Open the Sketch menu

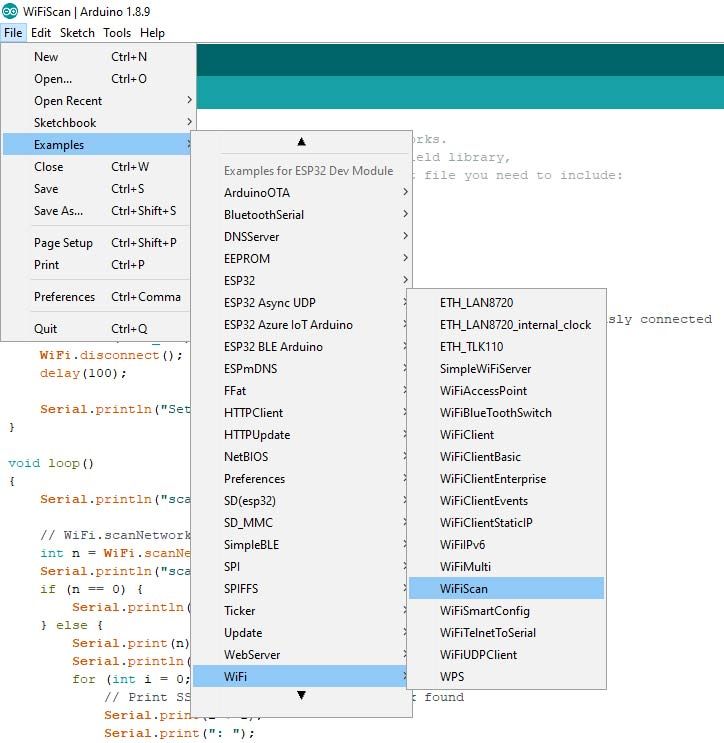77,33
